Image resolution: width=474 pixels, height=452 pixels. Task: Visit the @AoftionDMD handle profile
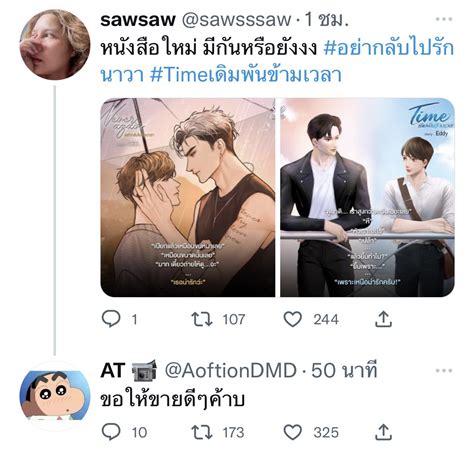tap(230, 371)
